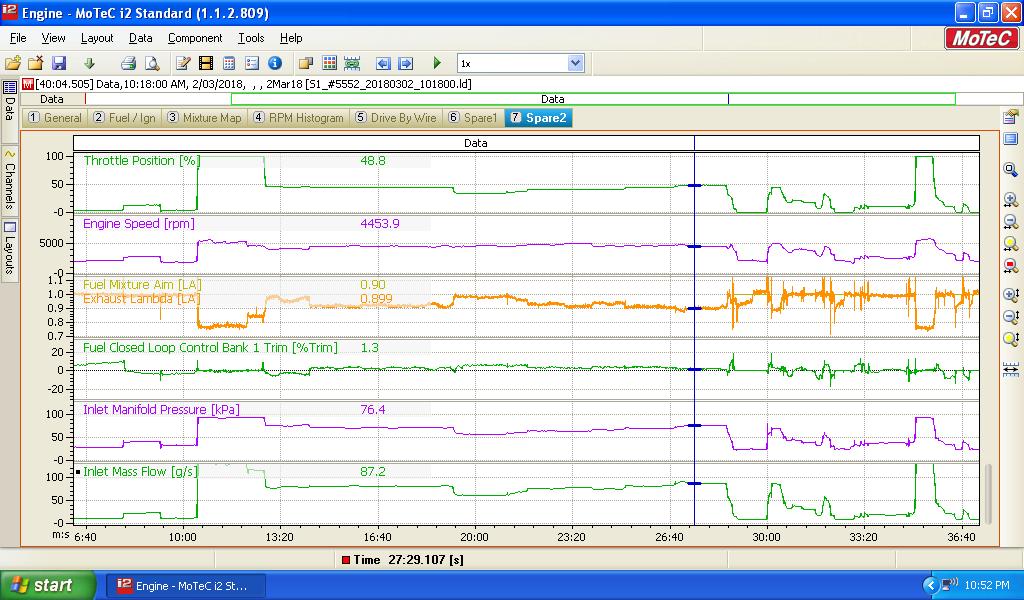This screenshot has height=600, width=1024.
Task: Click the Fuel Mixture Aim [LA] label
Action: (142, 285)
